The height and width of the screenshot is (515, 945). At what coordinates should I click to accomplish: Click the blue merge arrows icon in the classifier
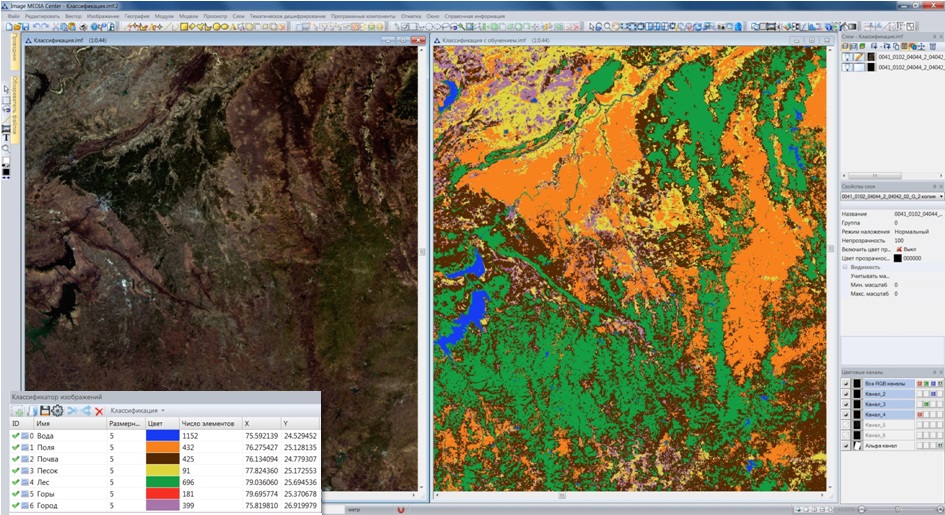[72, 411]
